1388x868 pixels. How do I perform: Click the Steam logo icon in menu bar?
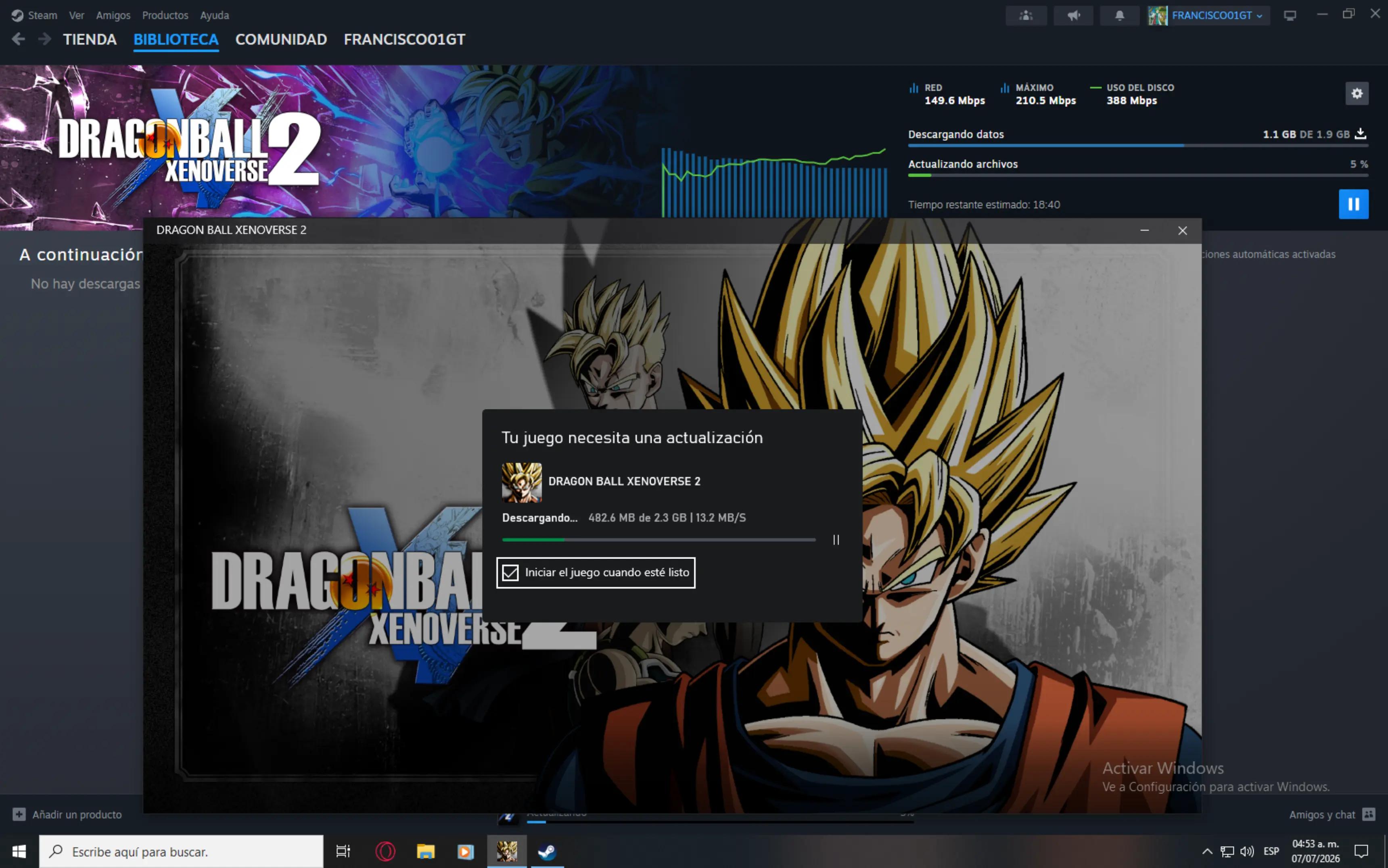(17, 15)
